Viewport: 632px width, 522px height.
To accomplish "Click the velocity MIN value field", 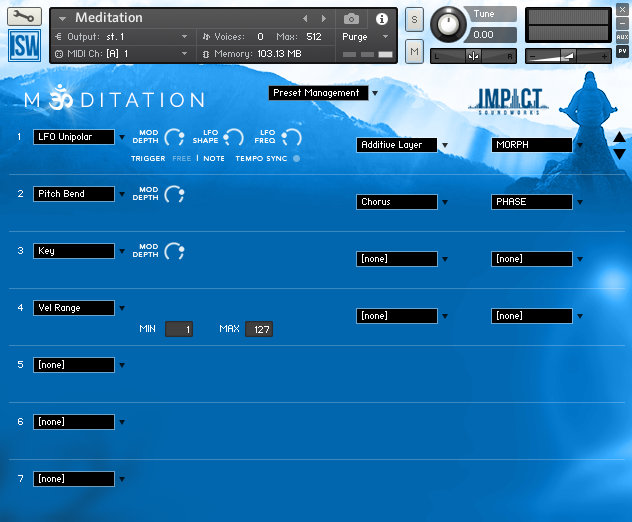I will click(179, 329).
